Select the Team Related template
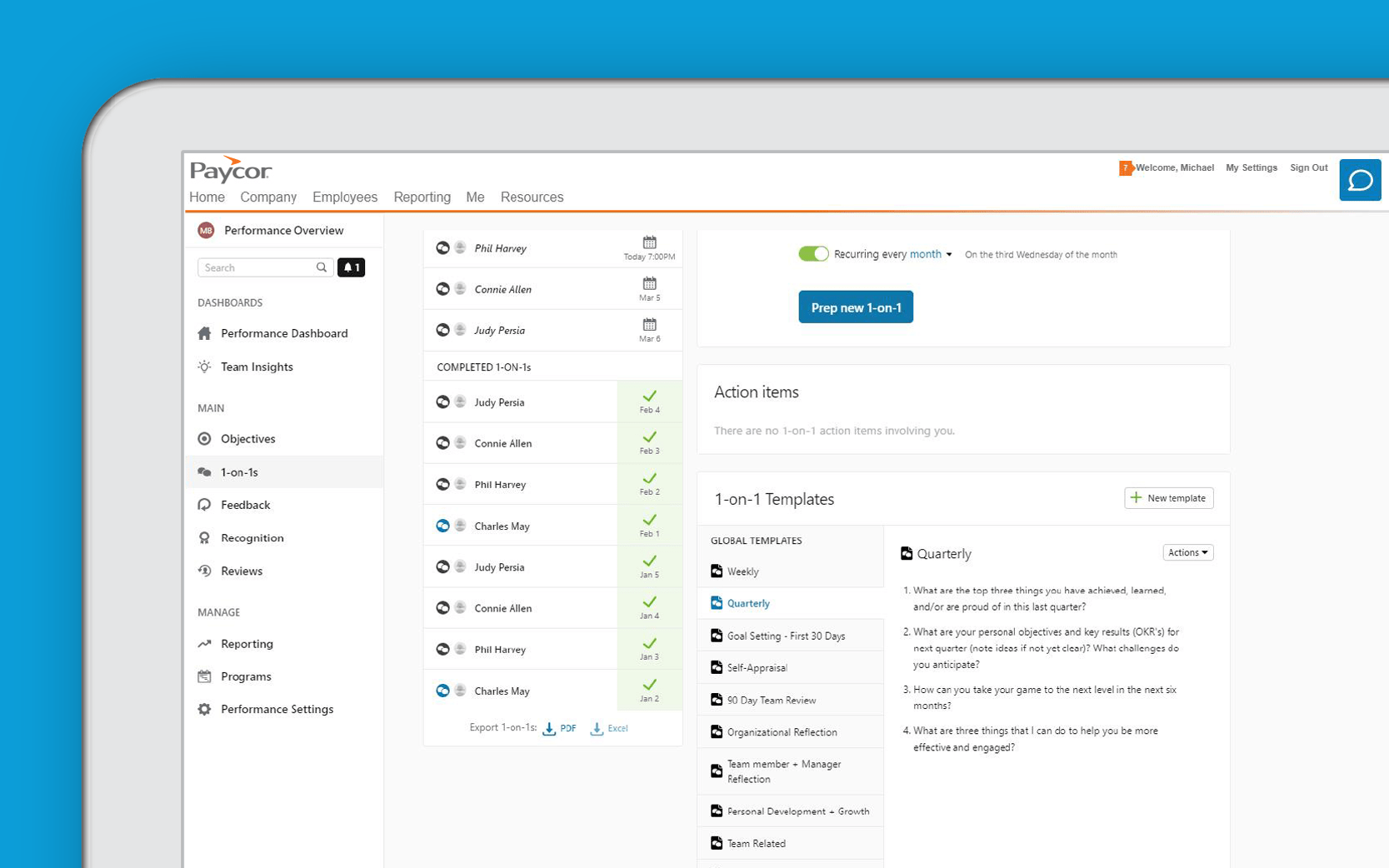The image size is (1389, 868). click(790, 843)
